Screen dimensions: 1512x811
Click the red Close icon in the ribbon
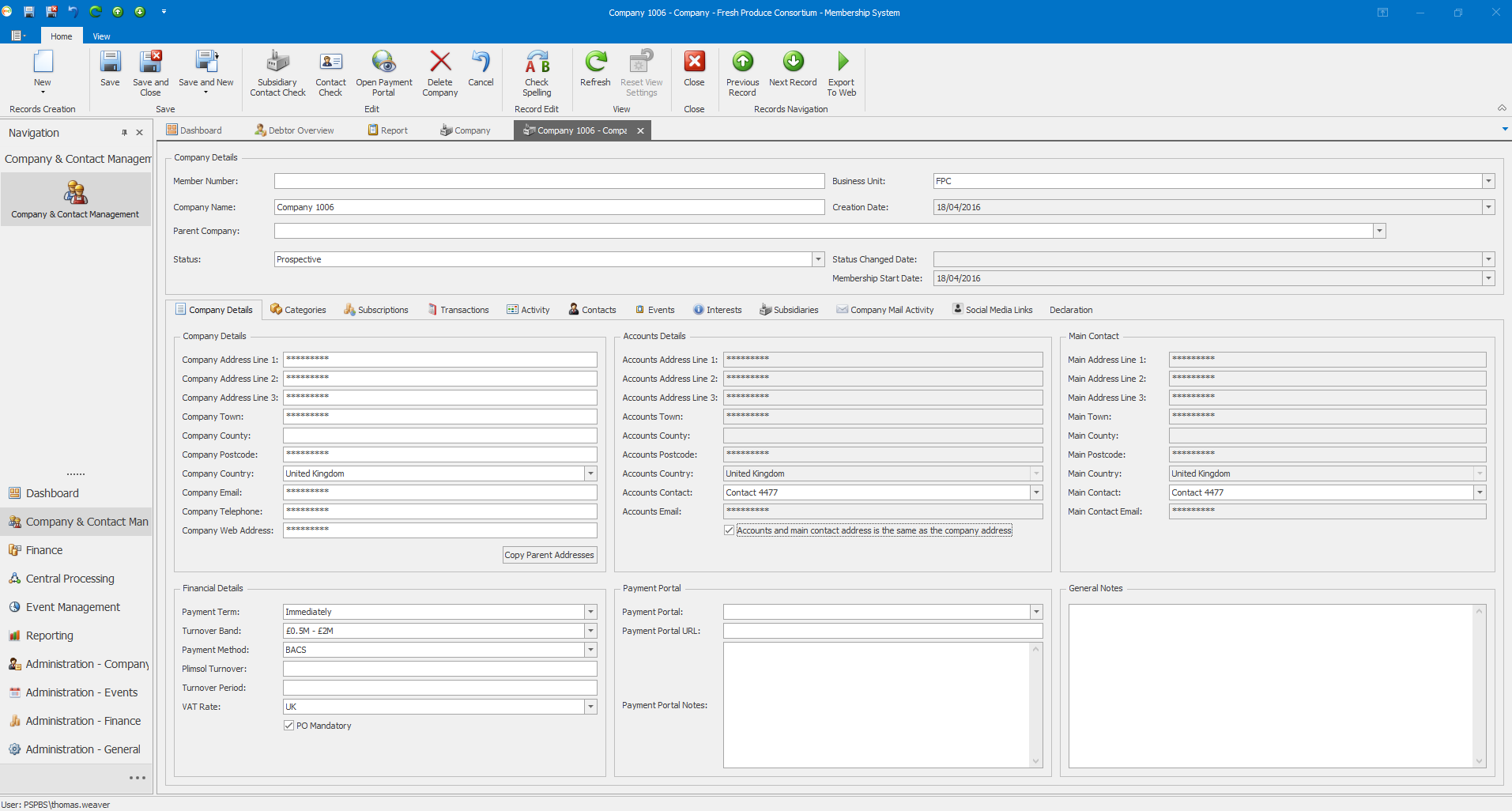[694, 62]
